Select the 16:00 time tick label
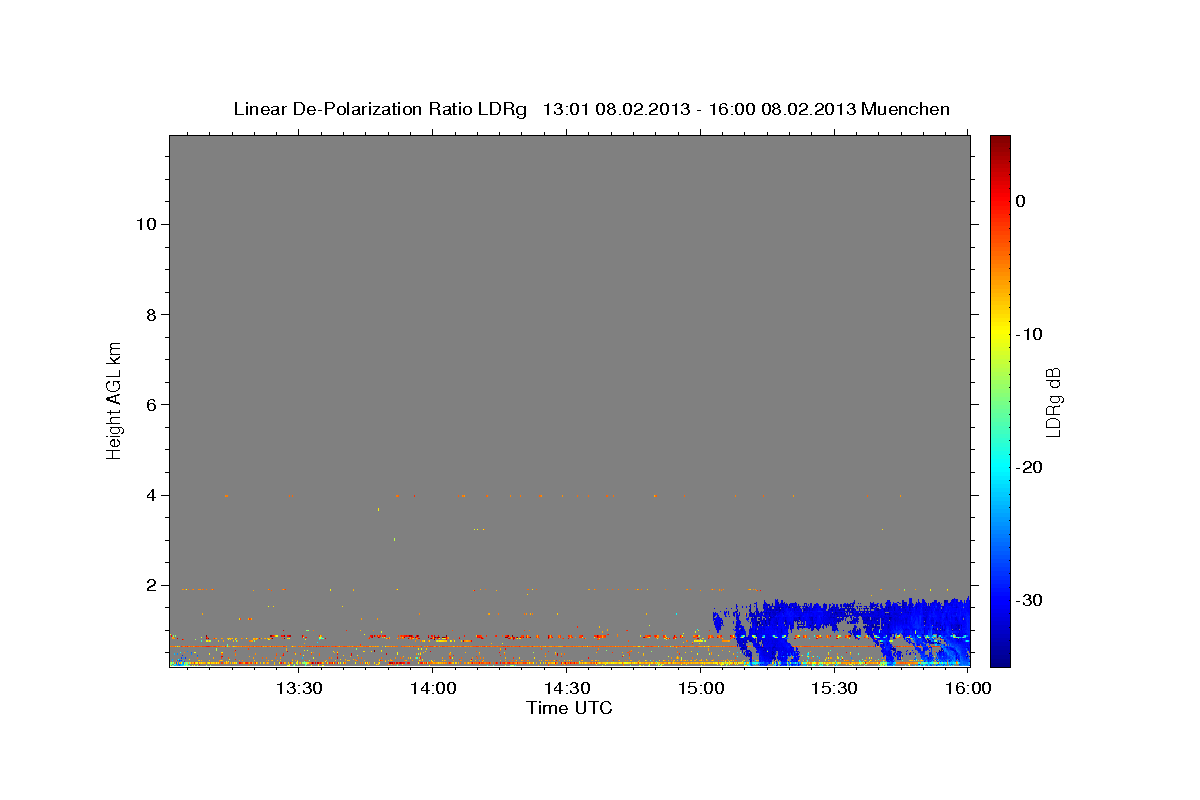Image resolution: width=1200 pixels, height=800 pixels. click(967, 688)
